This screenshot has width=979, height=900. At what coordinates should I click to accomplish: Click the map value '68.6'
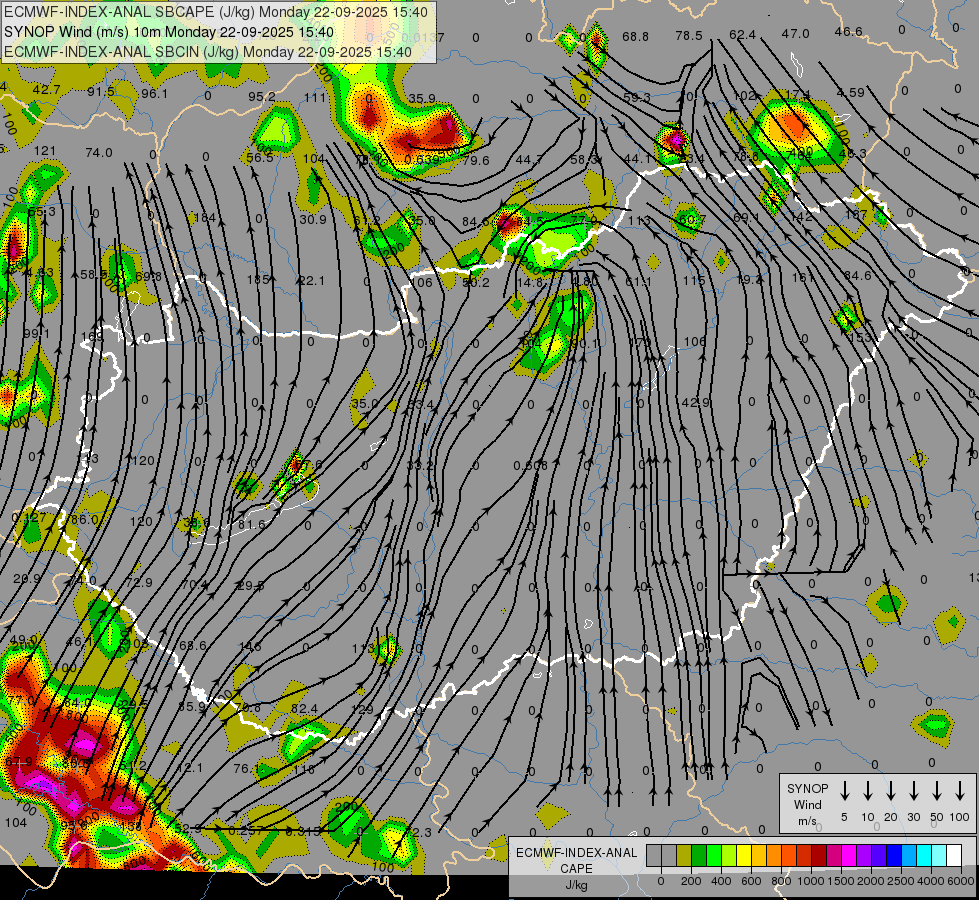193,645
